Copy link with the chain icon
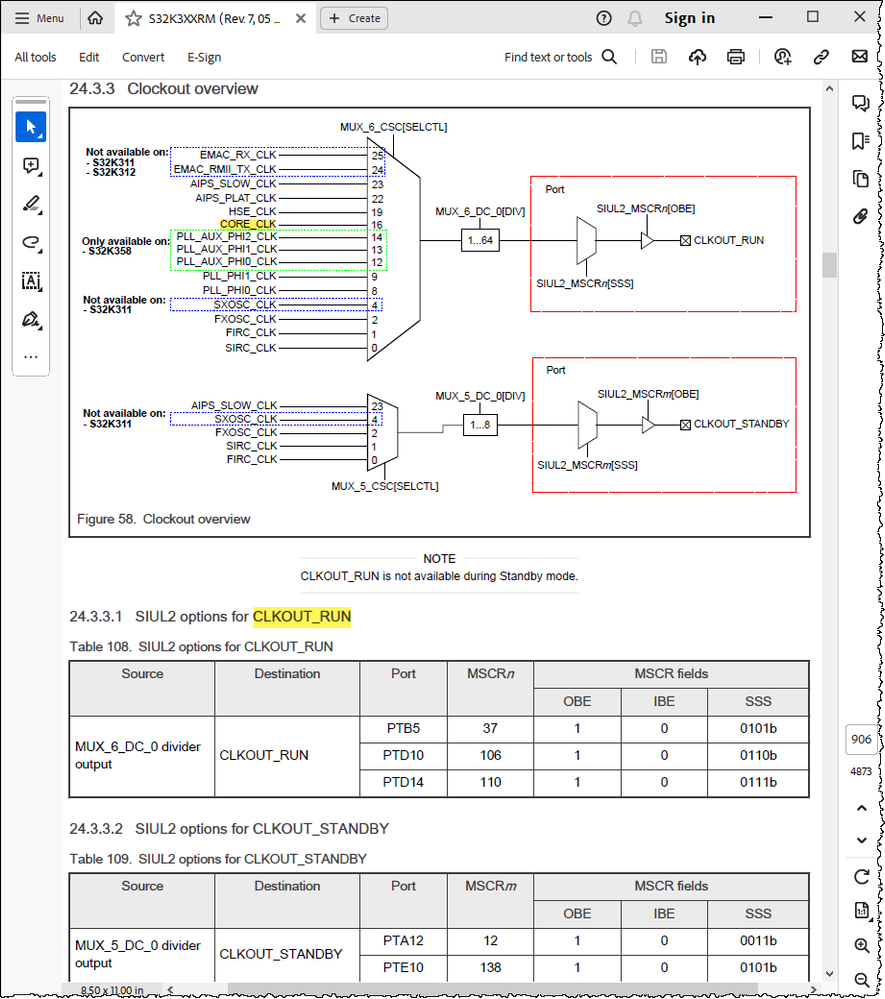 coord(821,57)
